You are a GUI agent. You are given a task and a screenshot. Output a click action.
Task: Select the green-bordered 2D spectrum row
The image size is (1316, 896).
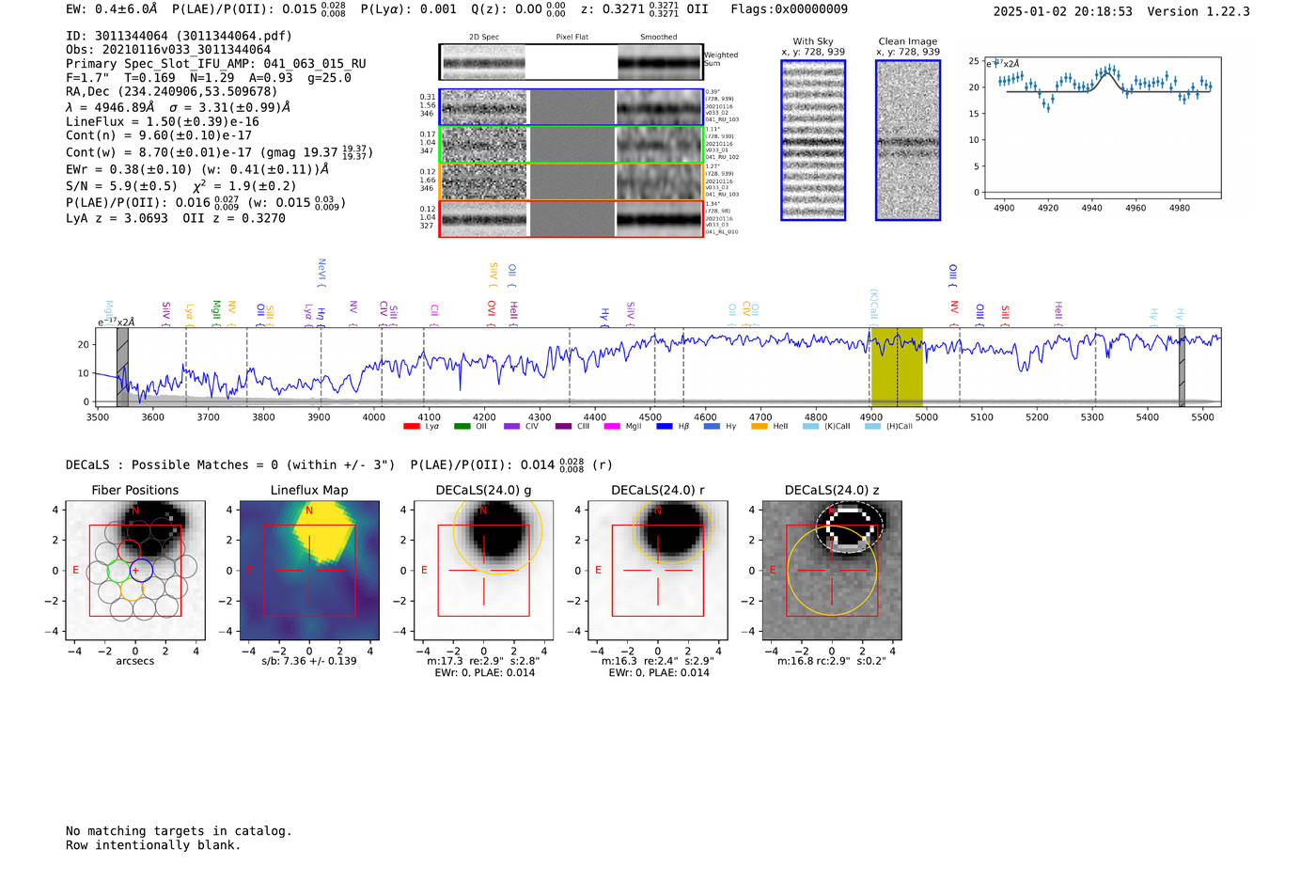click(572, 145)
